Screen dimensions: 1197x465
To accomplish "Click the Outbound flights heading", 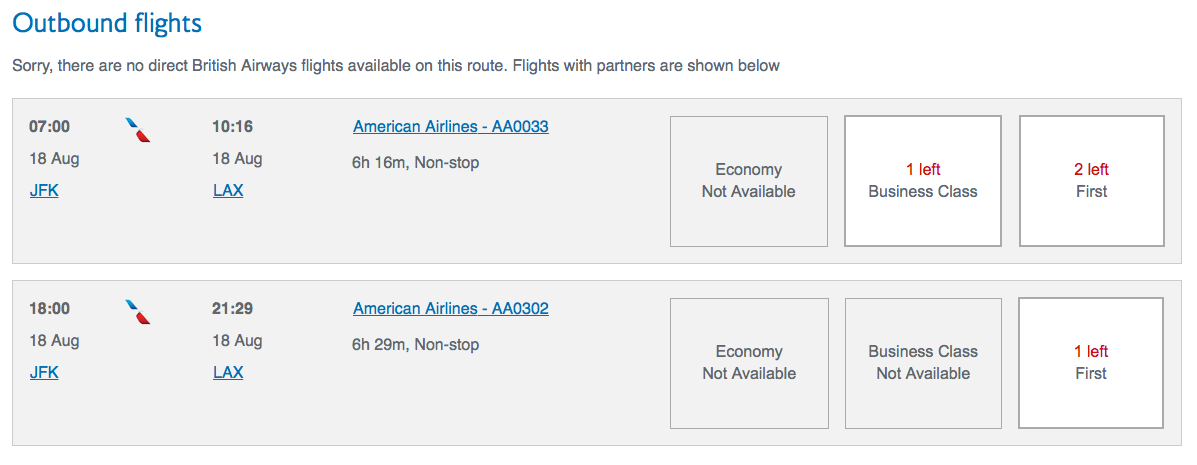I will point(107,22).
